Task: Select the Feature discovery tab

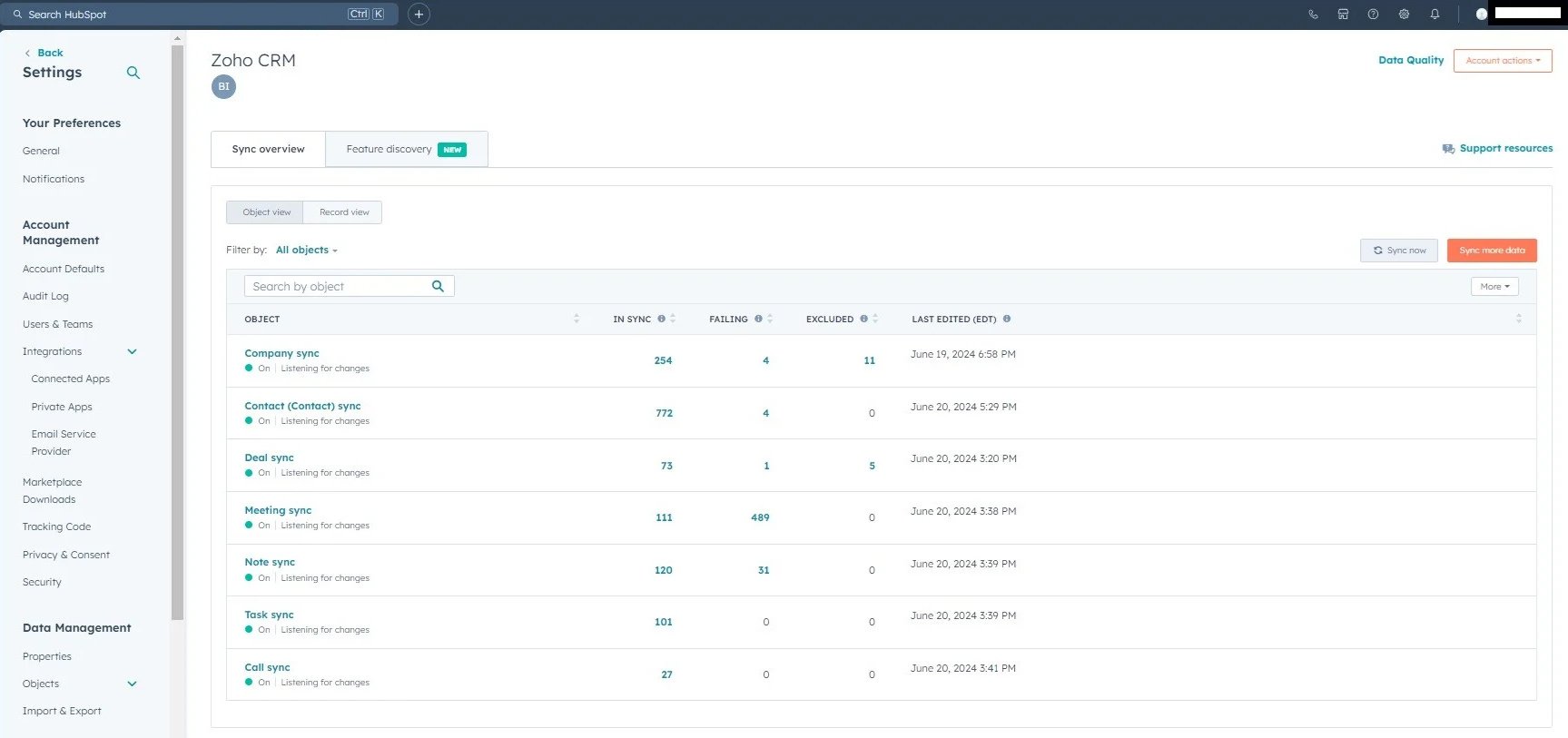Action: (x=406, y=150)
